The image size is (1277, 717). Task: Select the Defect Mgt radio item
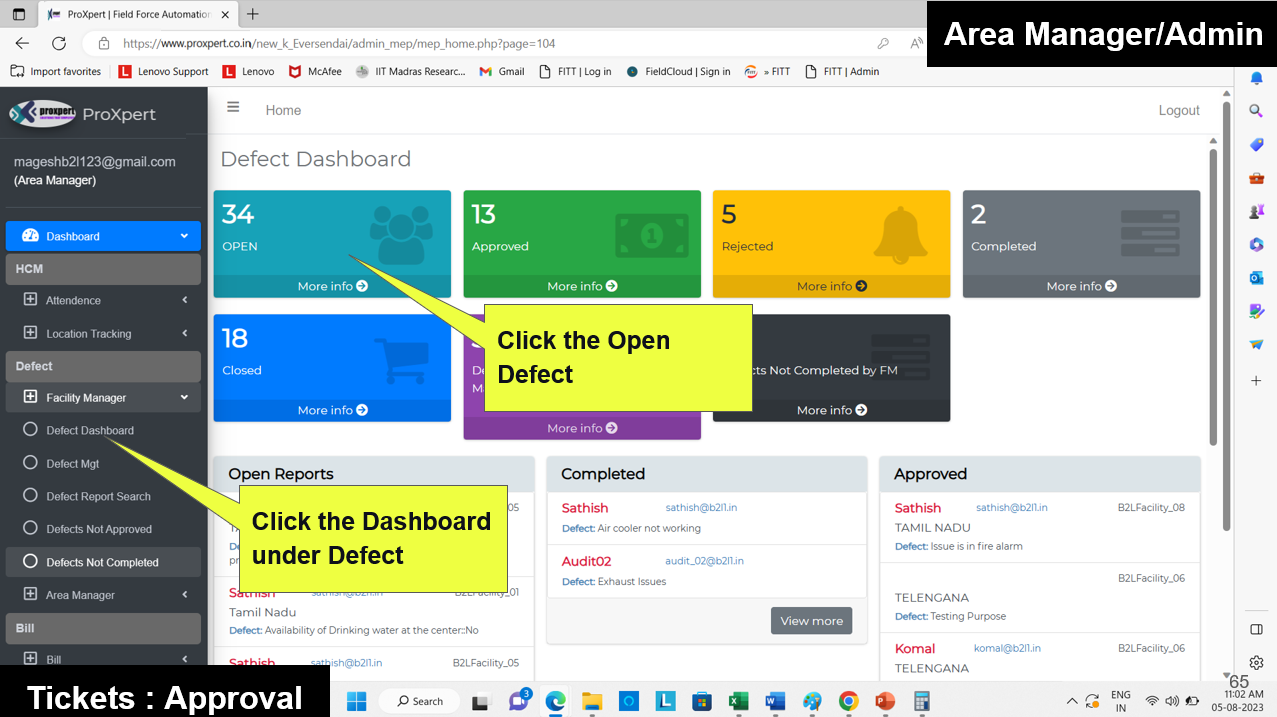coord(72,464)
